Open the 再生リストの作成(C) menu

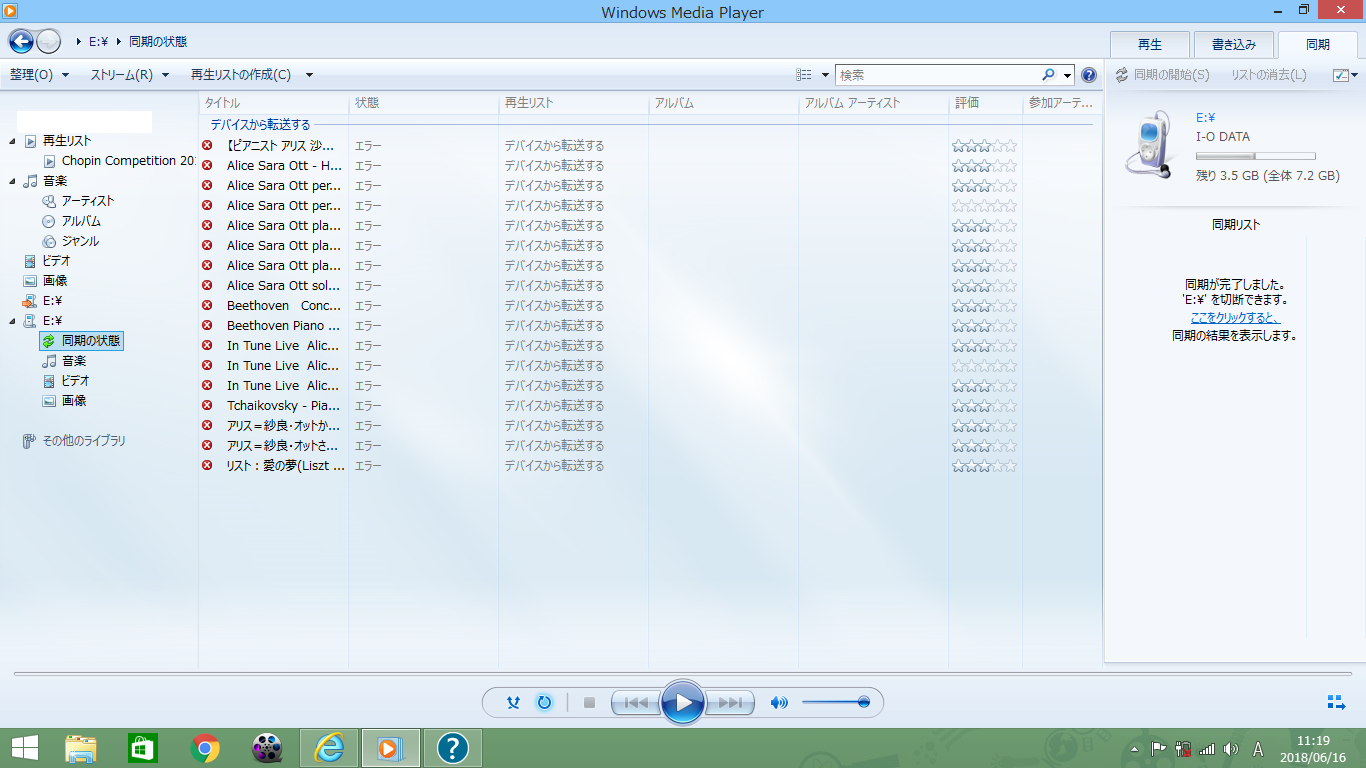coord(240,75)
